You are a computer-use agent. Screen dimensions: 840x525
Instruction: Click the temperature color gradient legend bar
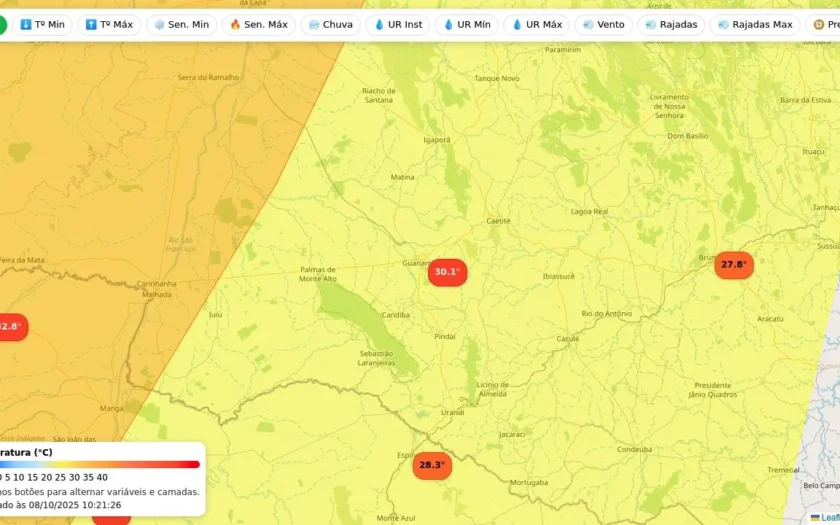click(x=100, y=464)
